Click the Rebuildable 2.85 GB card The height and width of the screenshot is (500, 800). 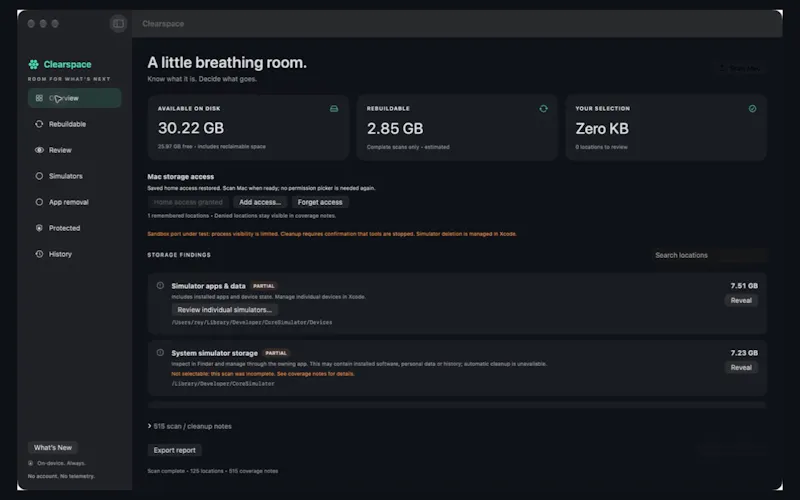[x=457, y=128]
